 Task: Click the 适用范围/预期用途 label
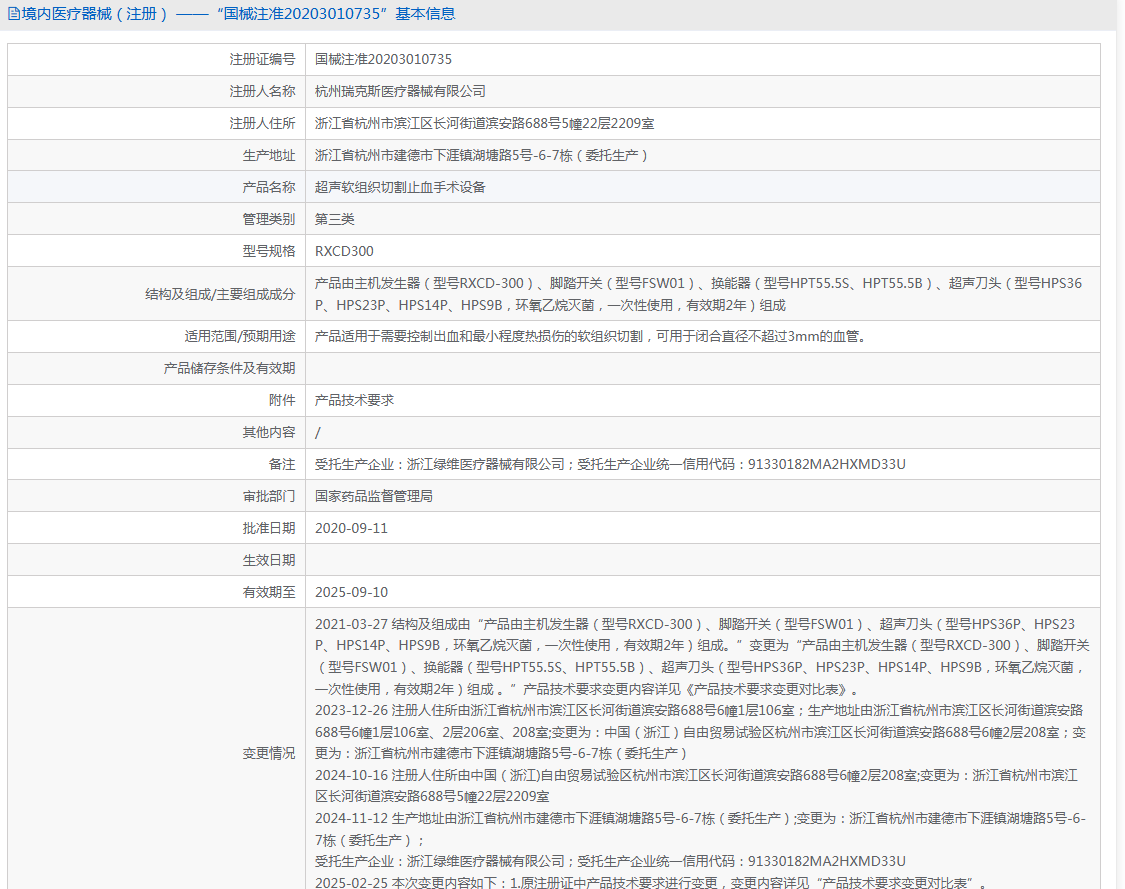tap(240, 337)
